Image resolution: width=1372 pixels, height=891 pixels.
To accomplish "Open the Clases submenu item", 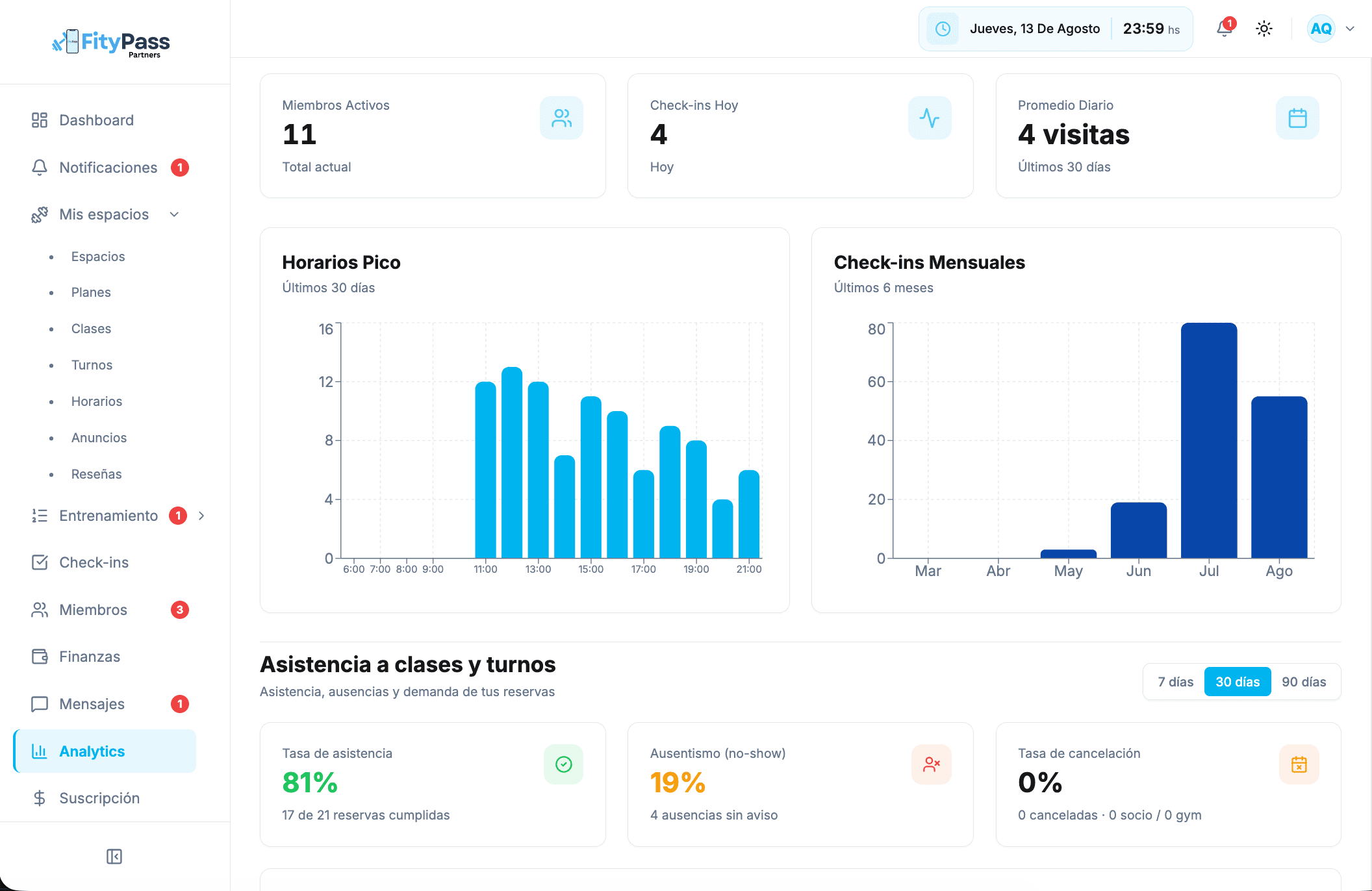I will point(91,329).
